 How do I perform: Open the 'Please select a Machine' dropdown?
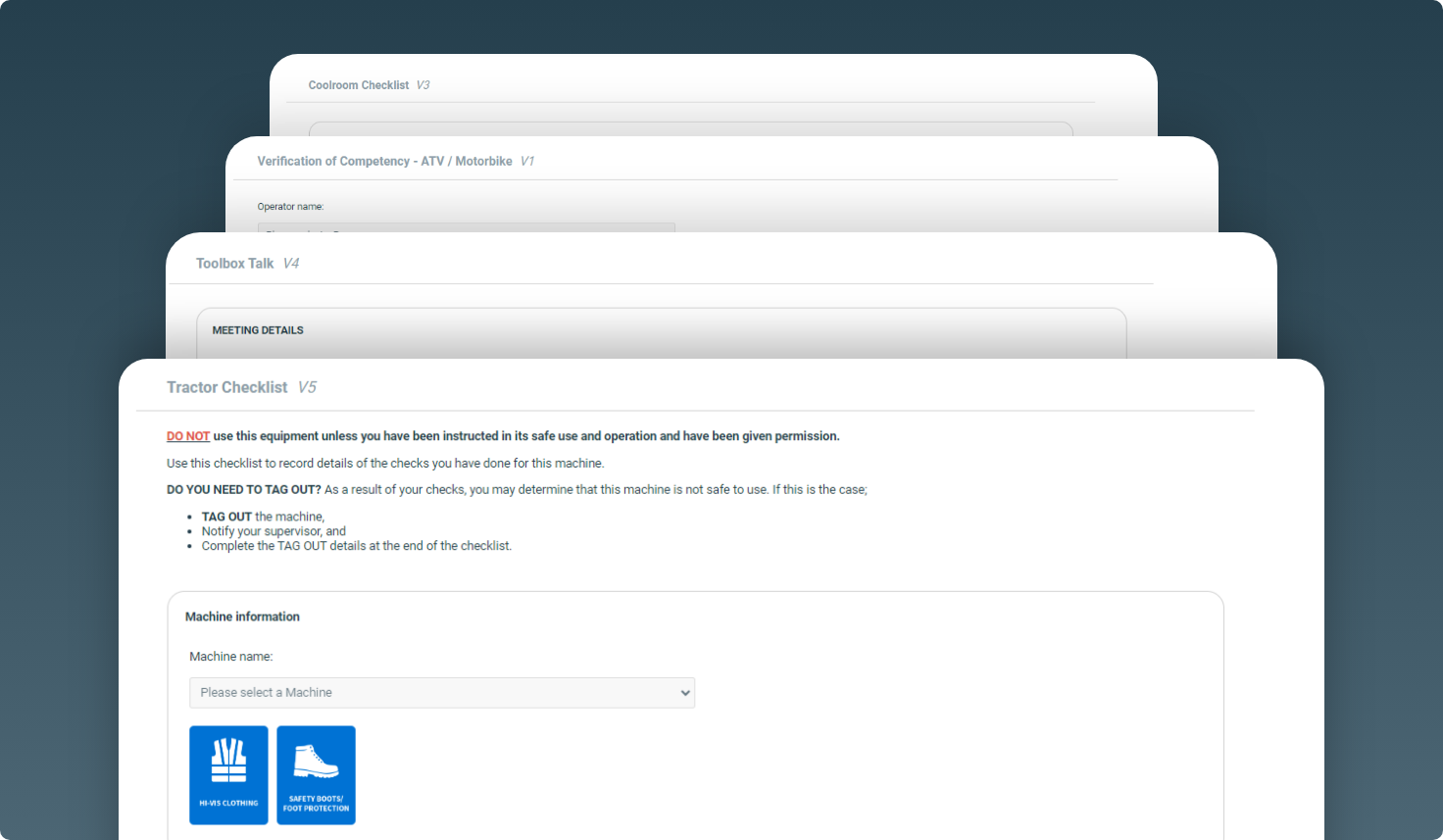pyautogui.click(x=441, y=693)
